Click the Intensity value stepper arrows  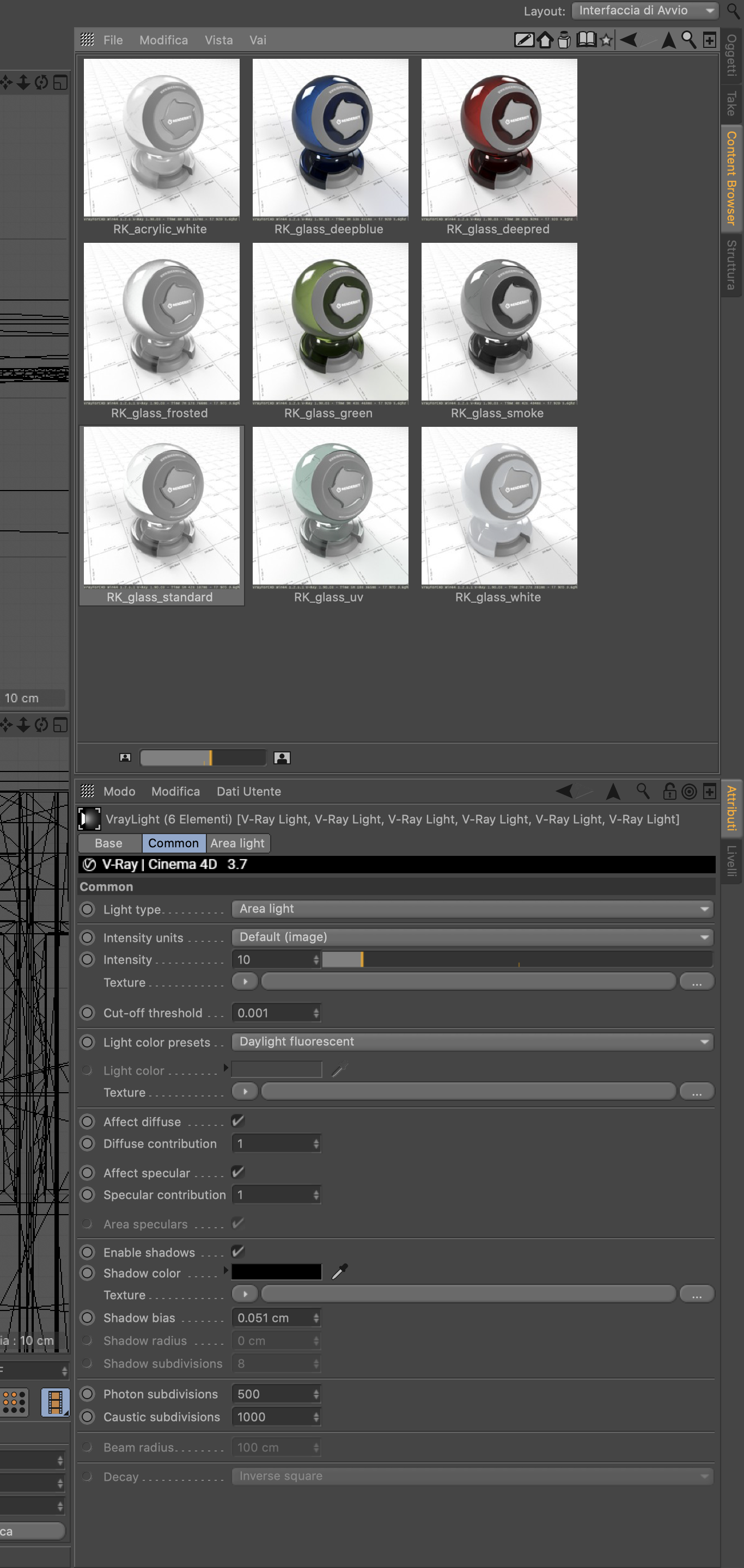coord(316,960)
